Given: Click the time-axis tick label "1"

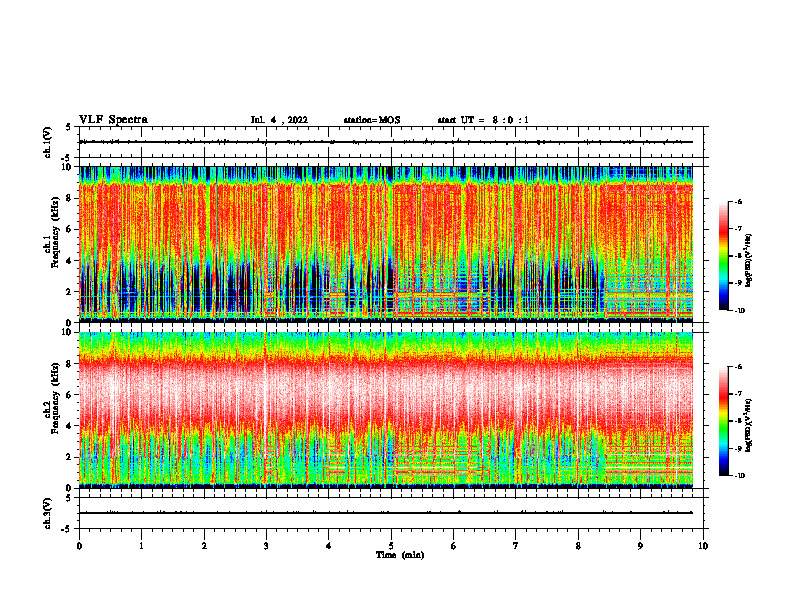Looking at the screenshot, I should [x=141, y=546].
